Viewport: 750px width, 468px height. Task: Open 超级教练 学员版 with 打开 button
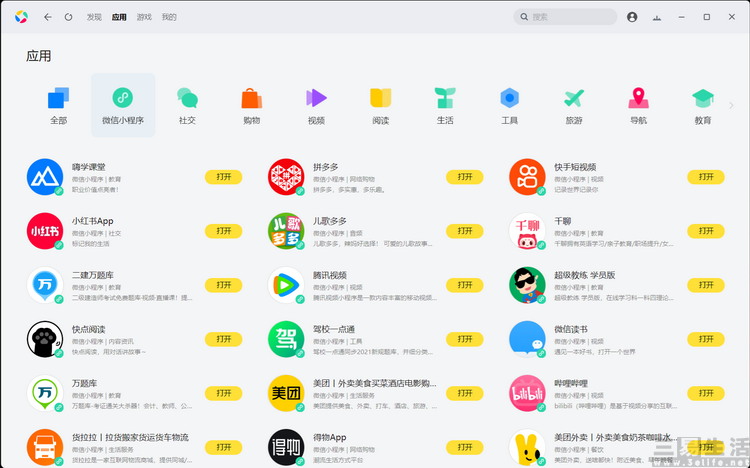706,285
